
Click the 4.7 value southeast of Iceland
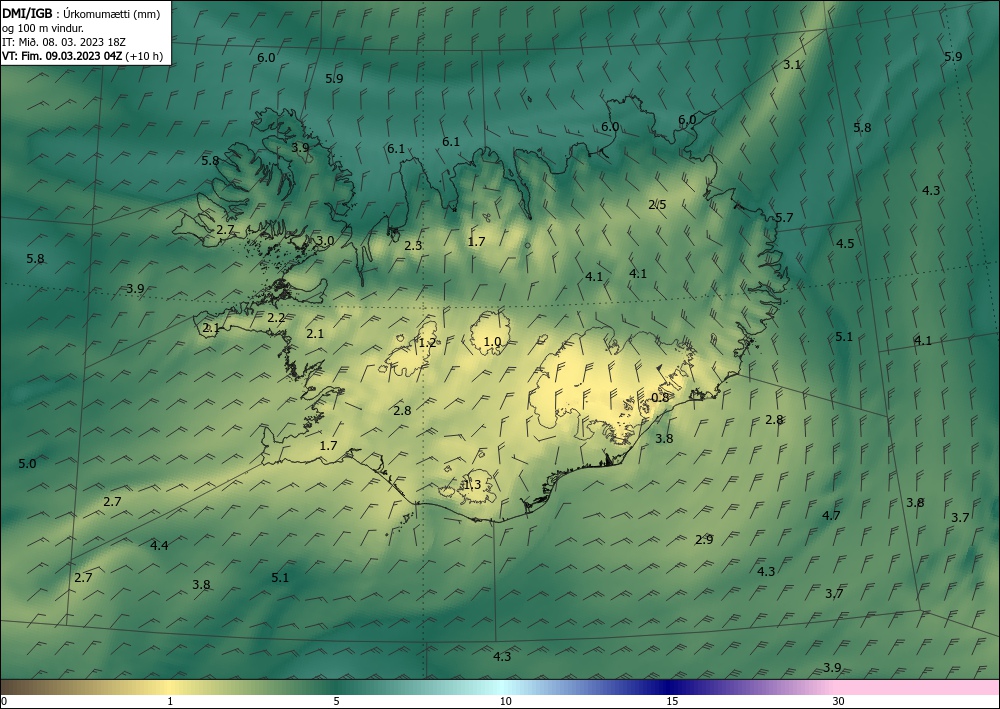(x=831, y=516)
